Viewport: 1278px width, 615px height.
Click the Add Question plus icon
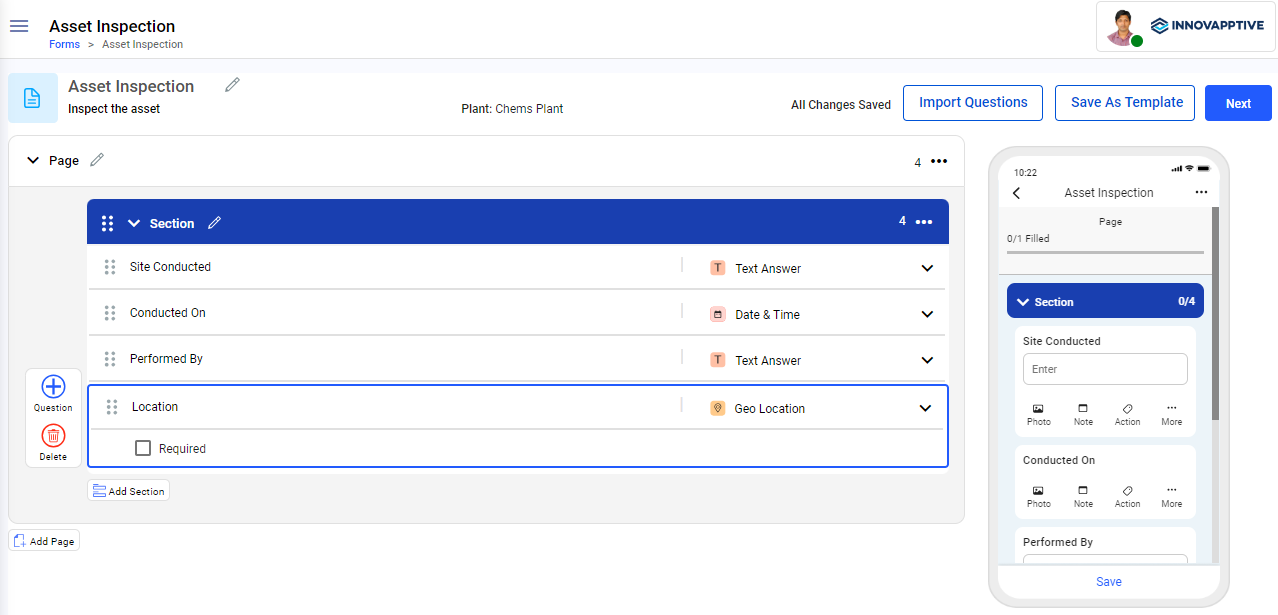click(53, 387)
